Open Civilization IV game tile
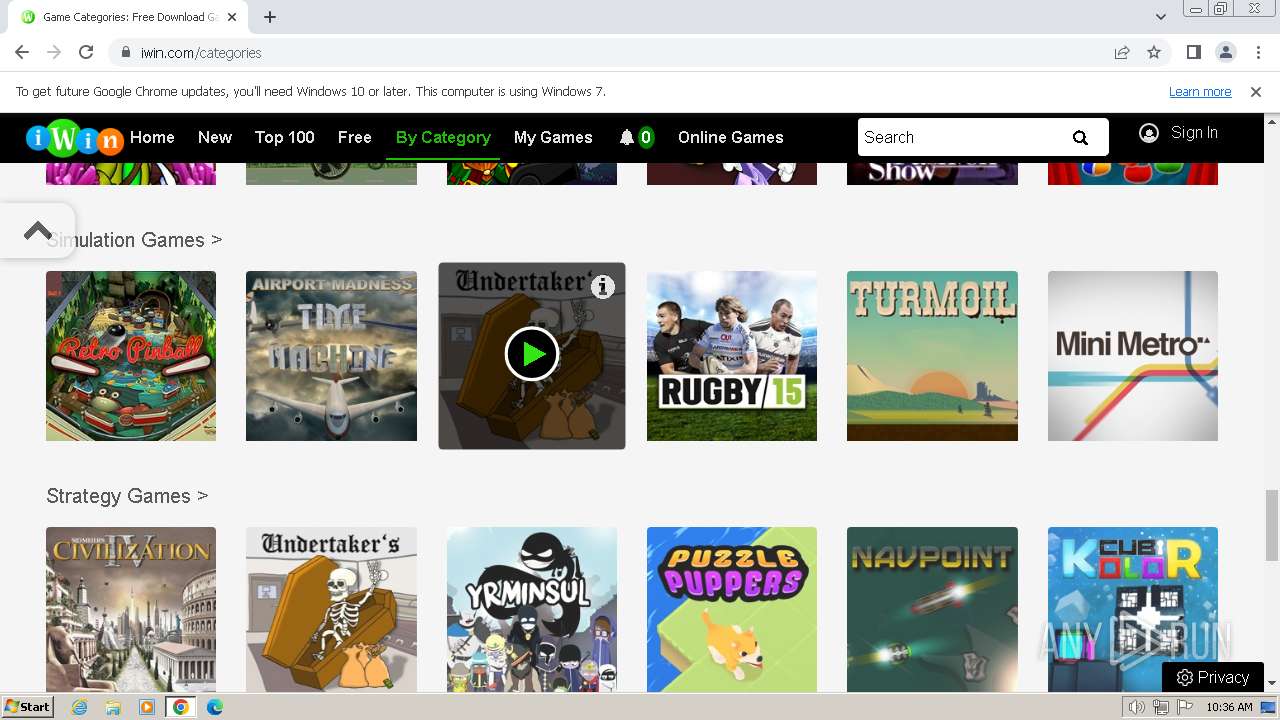 [x=131, y=609]
